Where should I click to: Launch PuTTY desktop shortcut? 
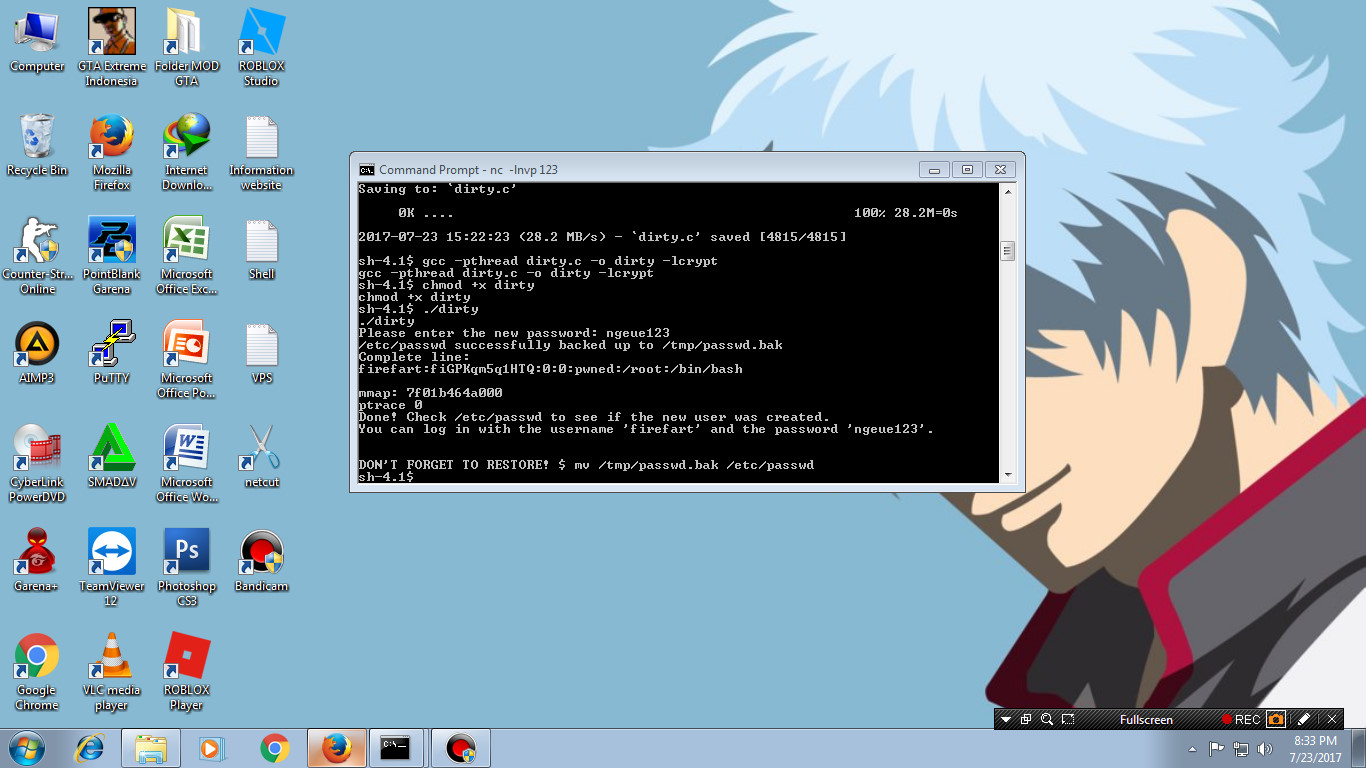pyautogui.click(x=111, y=353)
